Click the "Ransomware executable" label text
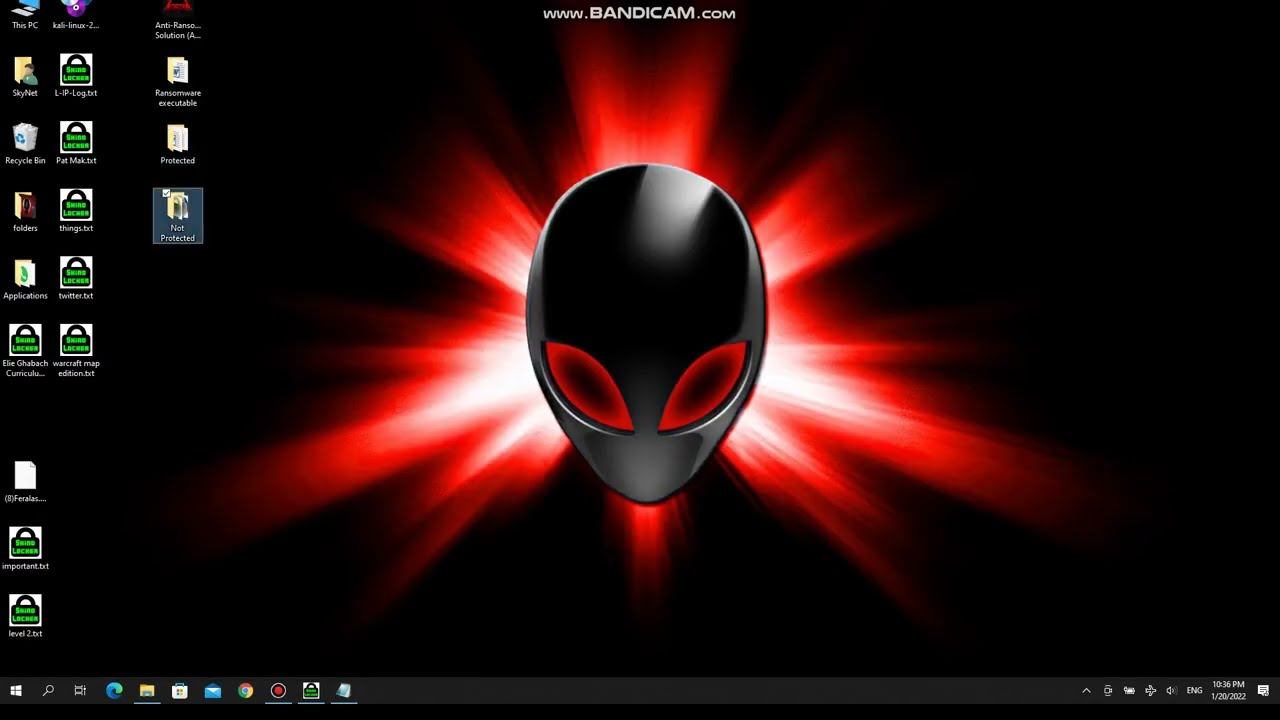This screenshot has width=1280, height=720. click(178, 98)
